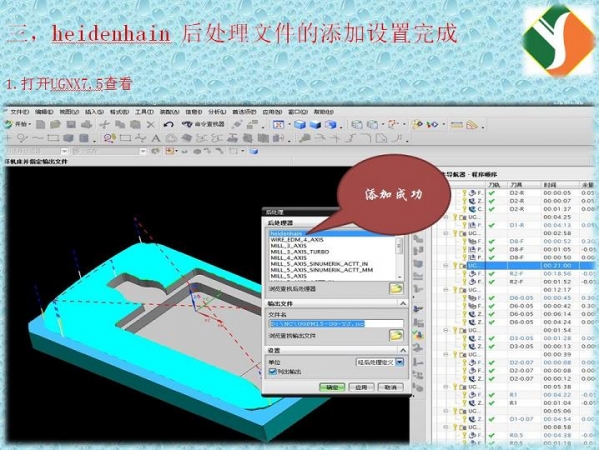
Task: Select the tool cell D1-0.07
Action: tap(521, 419)
